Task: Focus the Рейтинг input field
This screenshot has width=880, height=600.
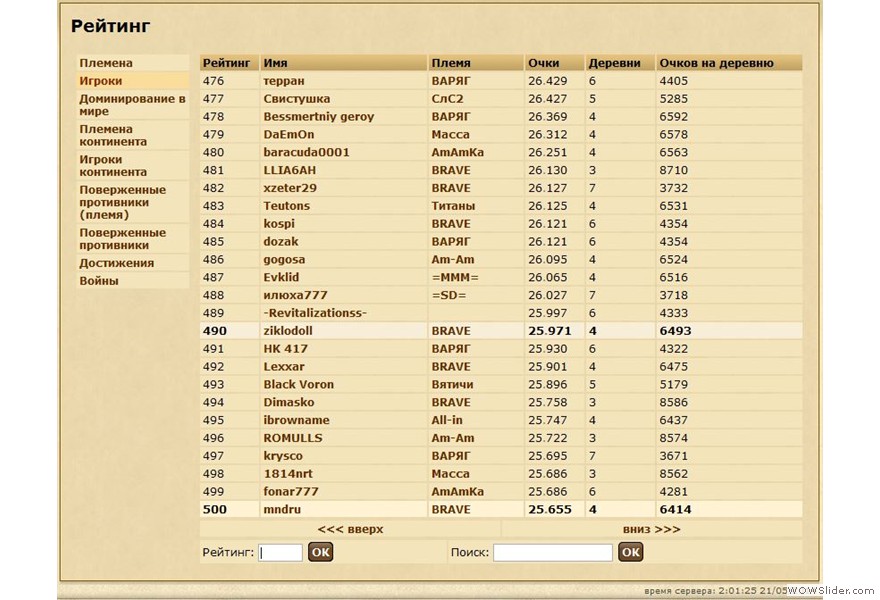Action: click(x=280, y=552)
